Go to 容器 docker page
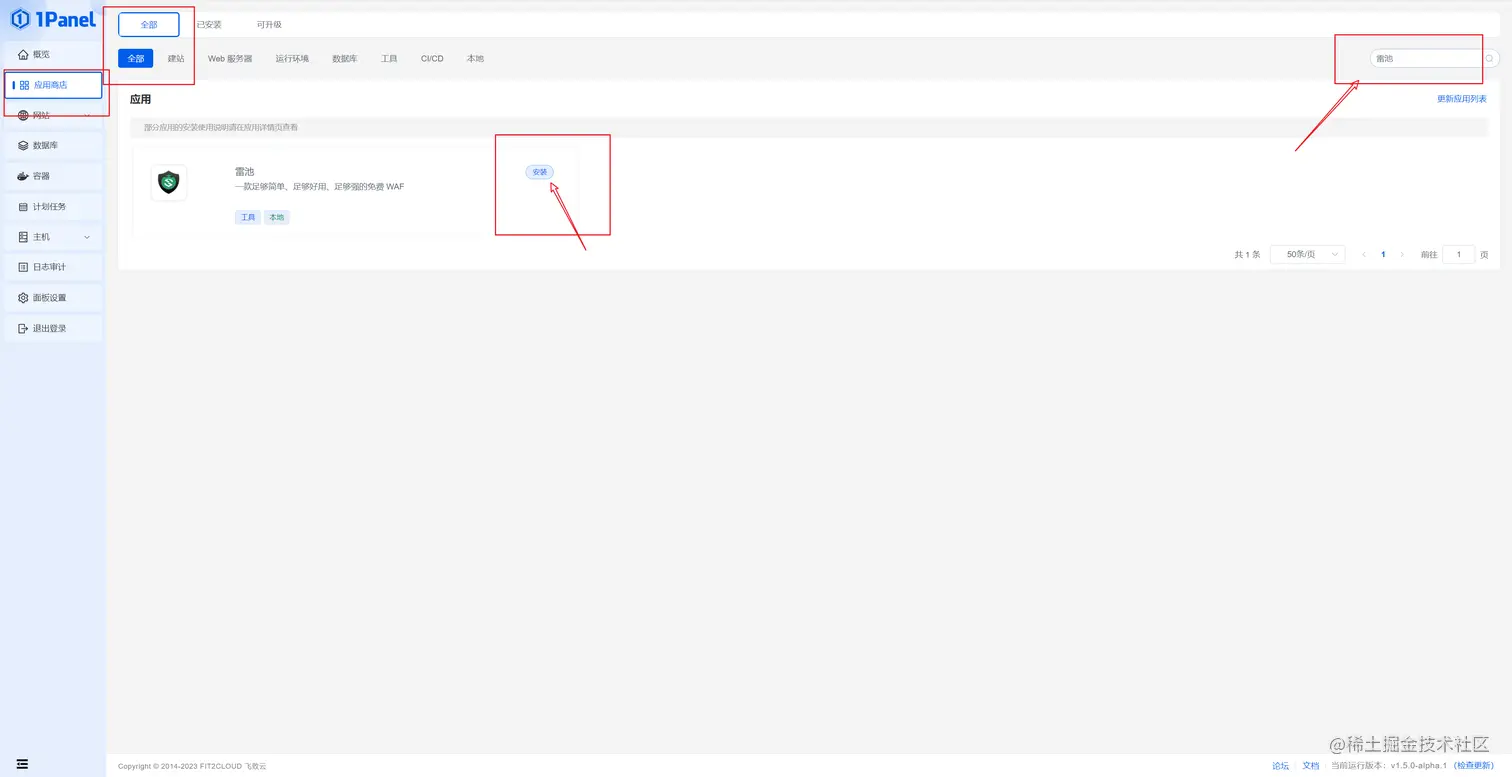The height and width of the screenshot is (777, 1512). click(x=53, y=176)
